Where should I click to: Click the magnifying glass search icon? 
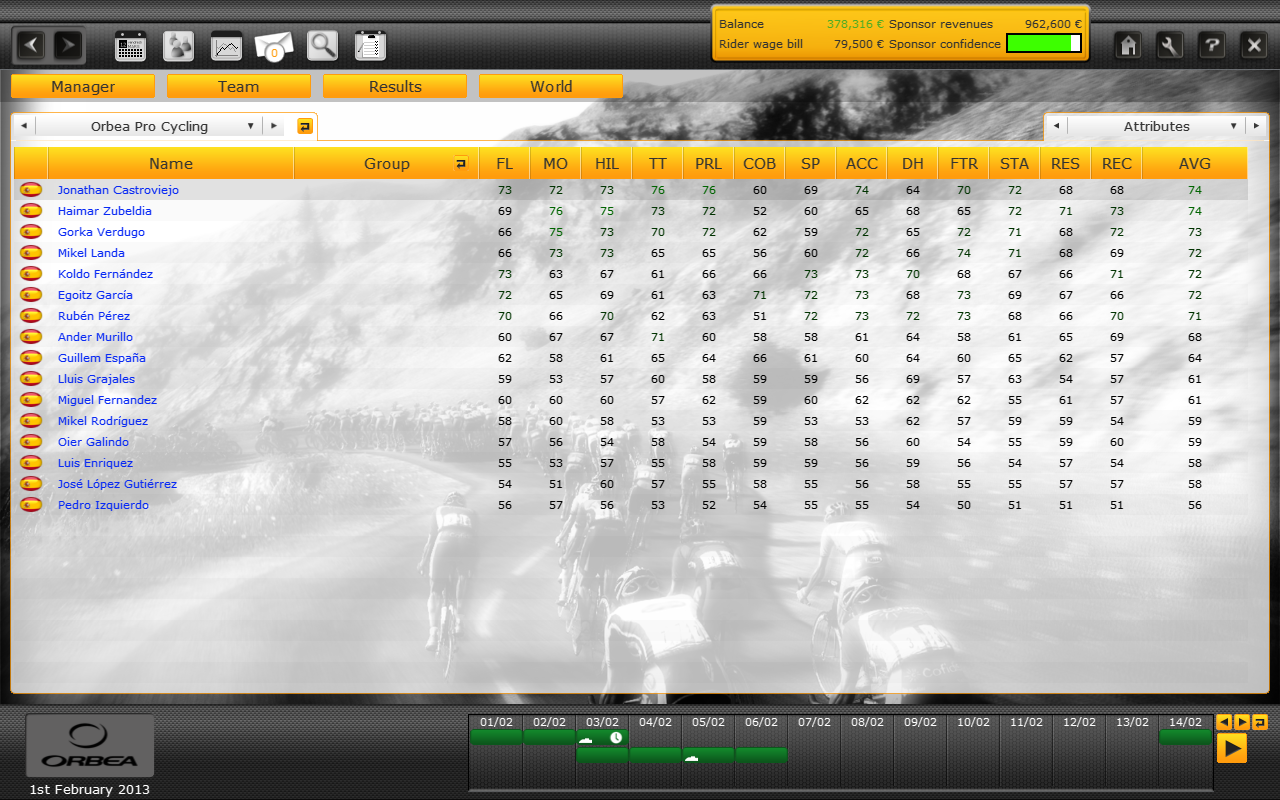tap(322, 46)
